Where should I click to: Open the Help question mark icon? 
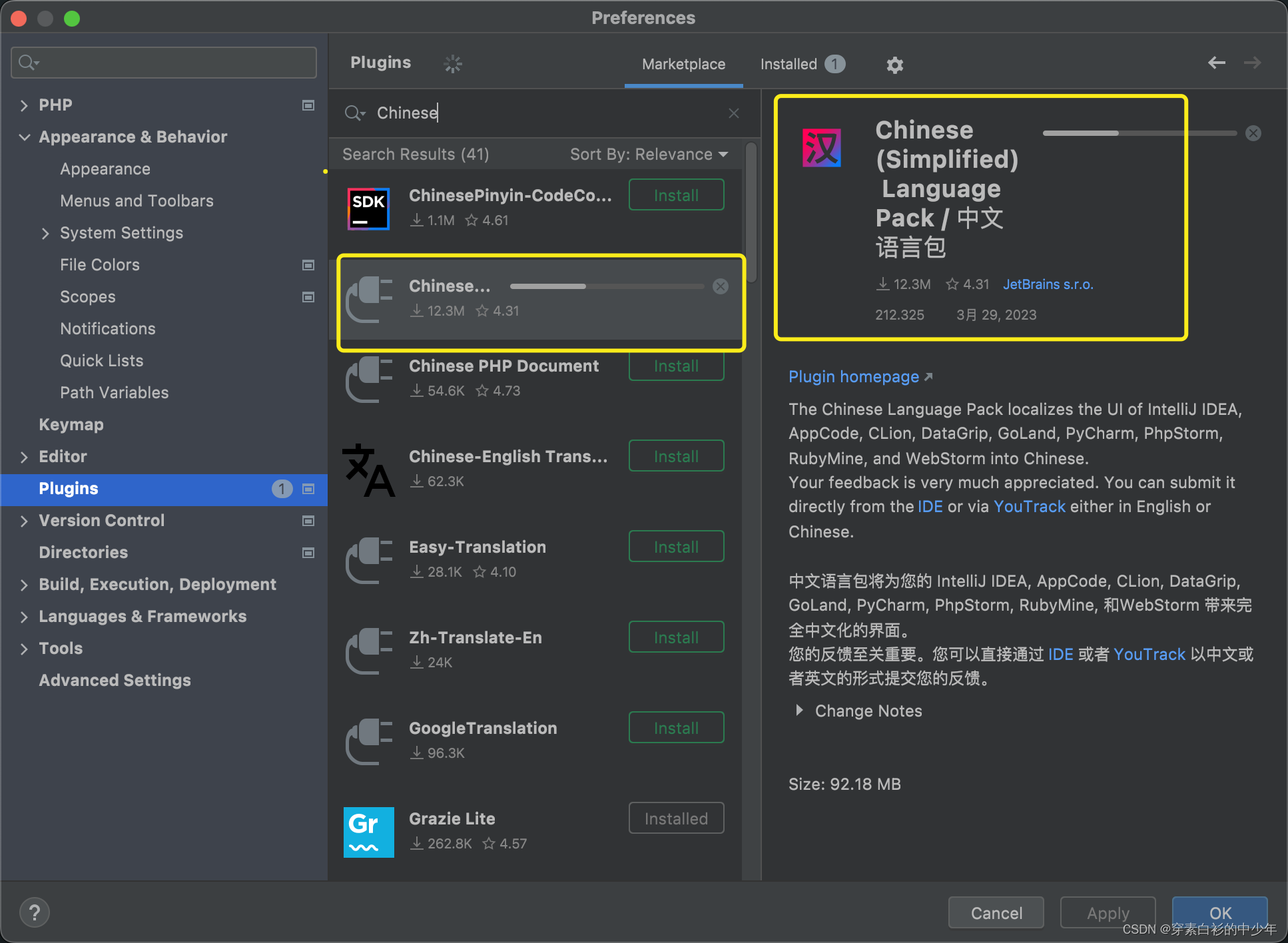point(35,912)
